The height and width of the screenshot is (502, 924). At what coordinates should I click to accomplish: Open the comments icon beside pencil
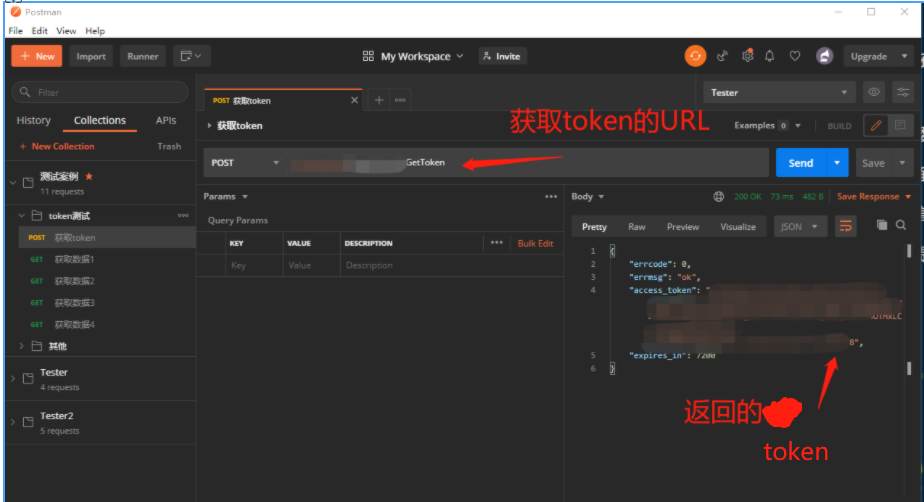click(900, 125)
